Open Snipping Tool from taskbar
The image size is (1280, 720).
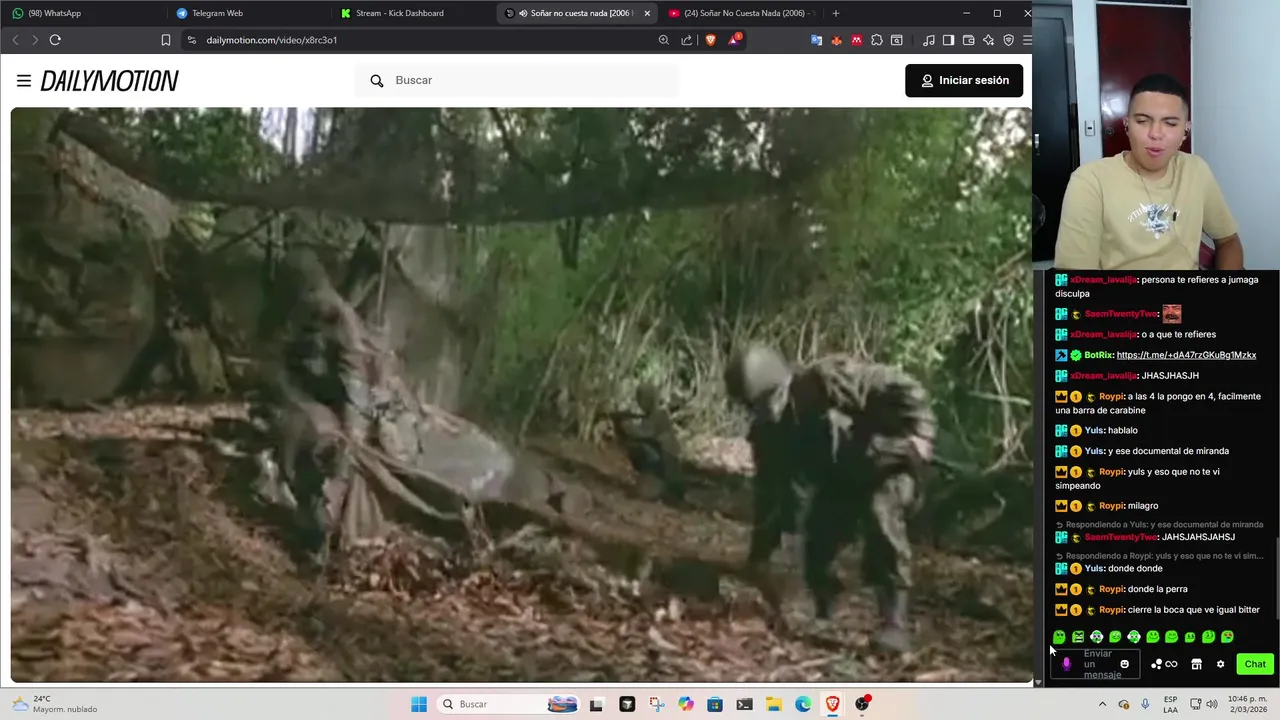click(x=656, y=704)
